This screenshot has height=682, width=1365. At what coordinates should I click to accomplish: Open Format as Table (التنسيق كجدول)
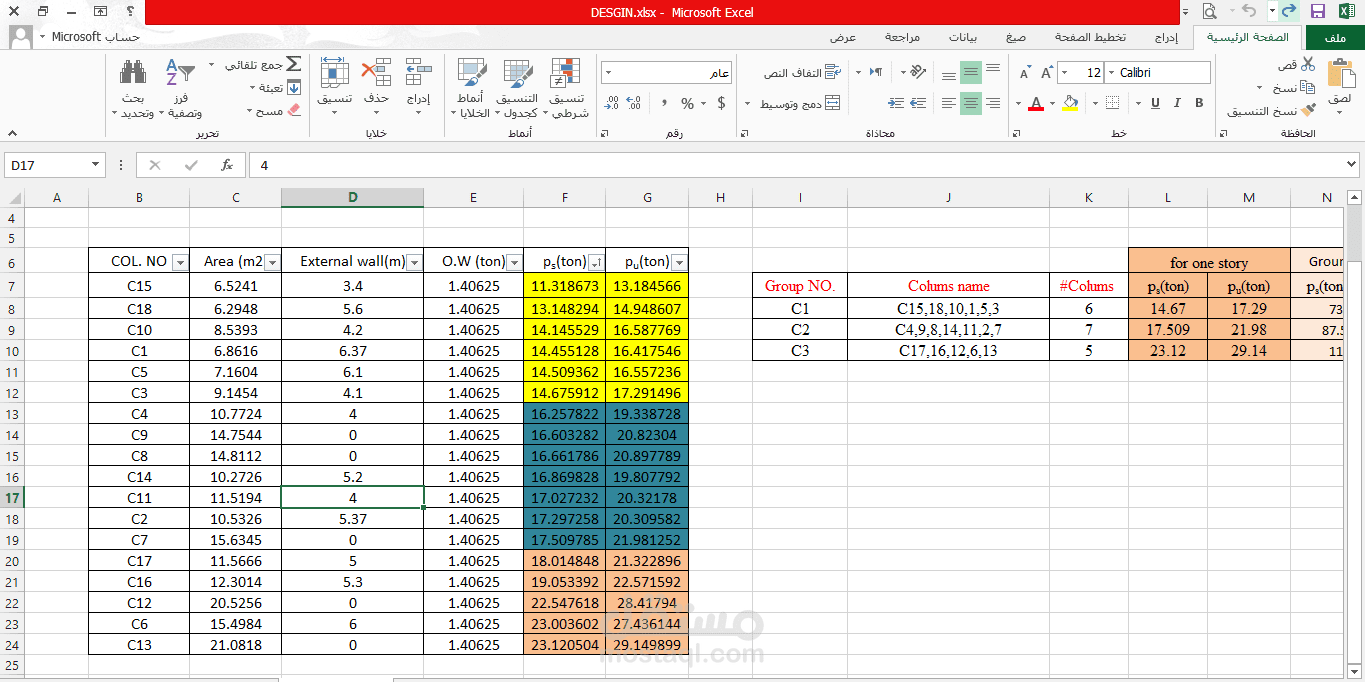click(x=517, y=88)
